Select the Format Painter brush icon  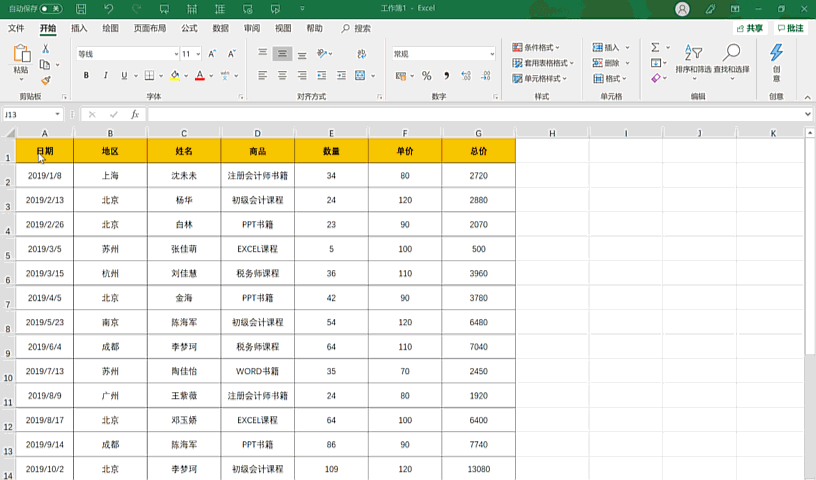click(45, 81)
